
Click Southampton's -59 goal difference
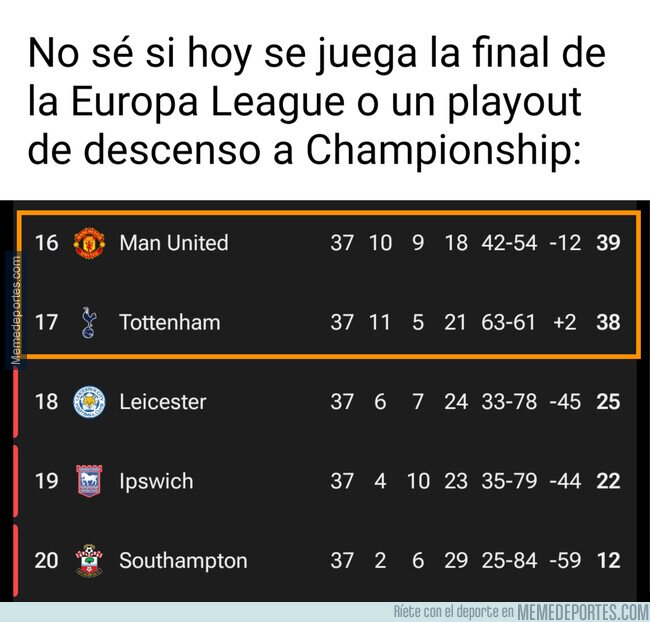pos(564,561)
